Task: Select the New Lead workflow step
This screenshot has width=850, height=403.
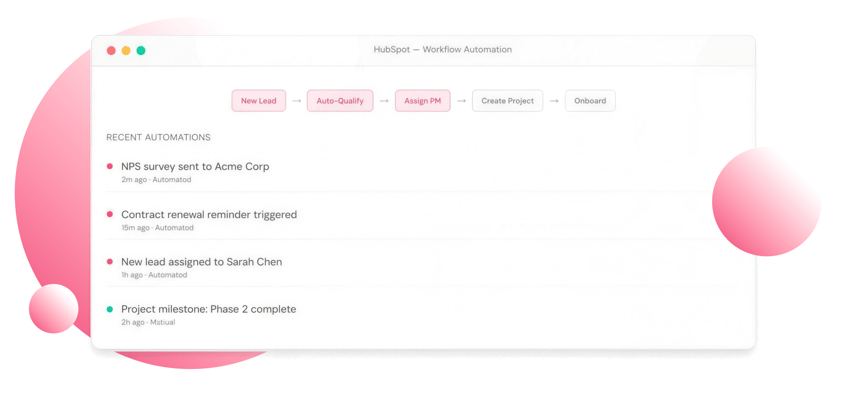Action: [x=259, y=101]
